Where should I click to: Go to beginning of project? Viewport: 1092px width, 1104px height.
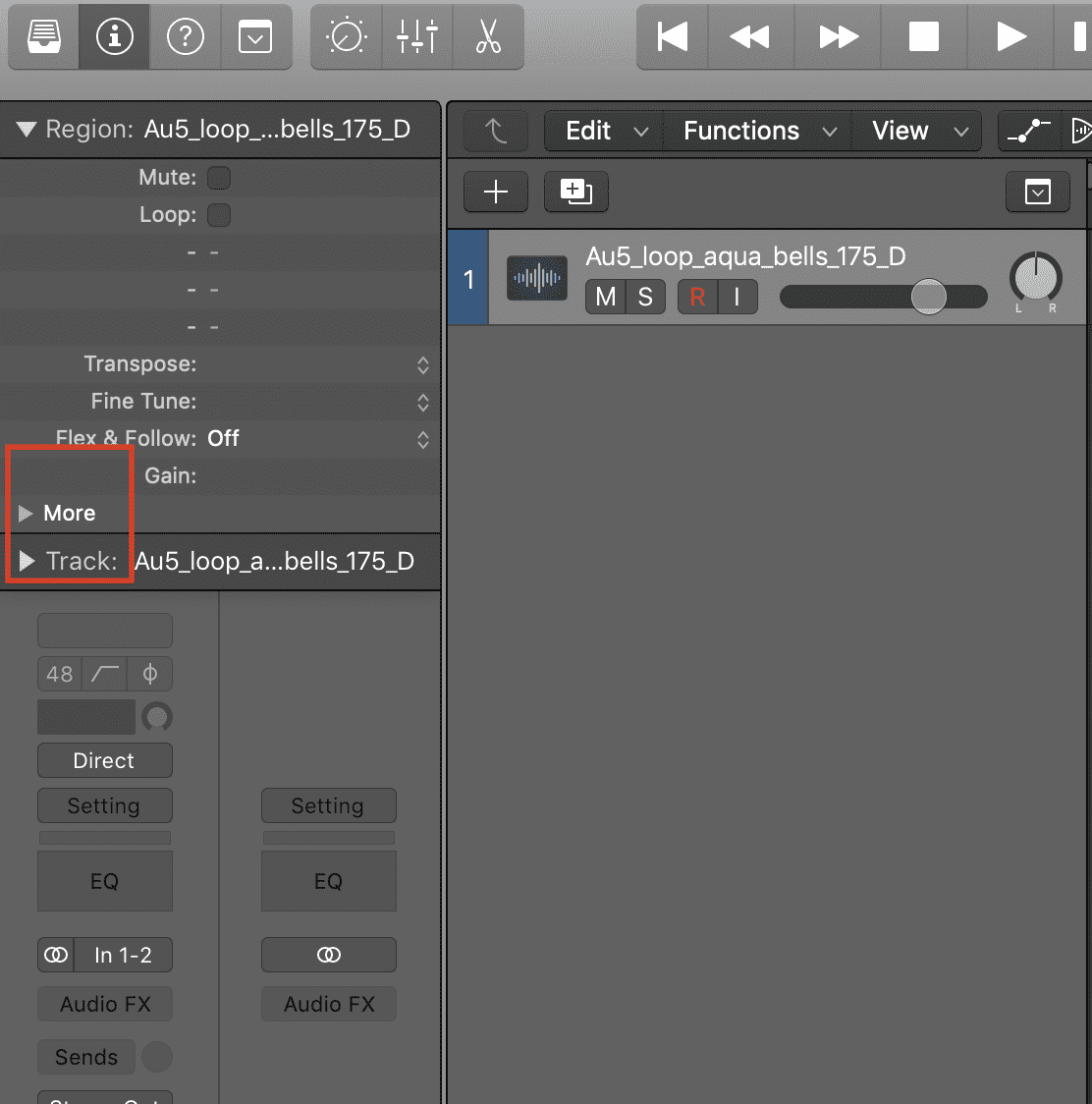pyautogui.click(x=672, y=36)
